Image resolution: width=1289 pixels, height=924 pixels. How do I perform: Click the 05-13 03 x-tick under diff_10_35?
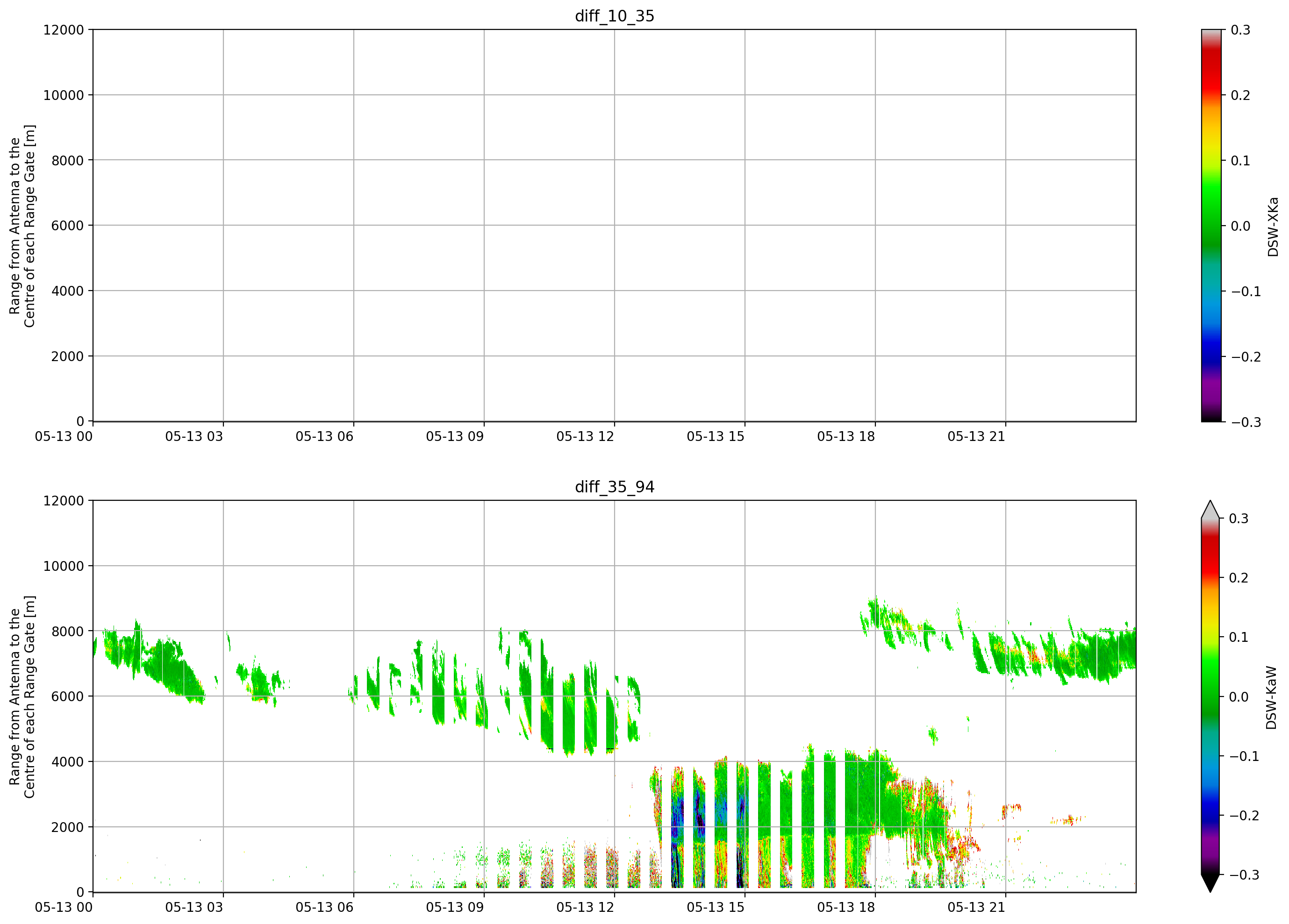(x=194, y=437)
